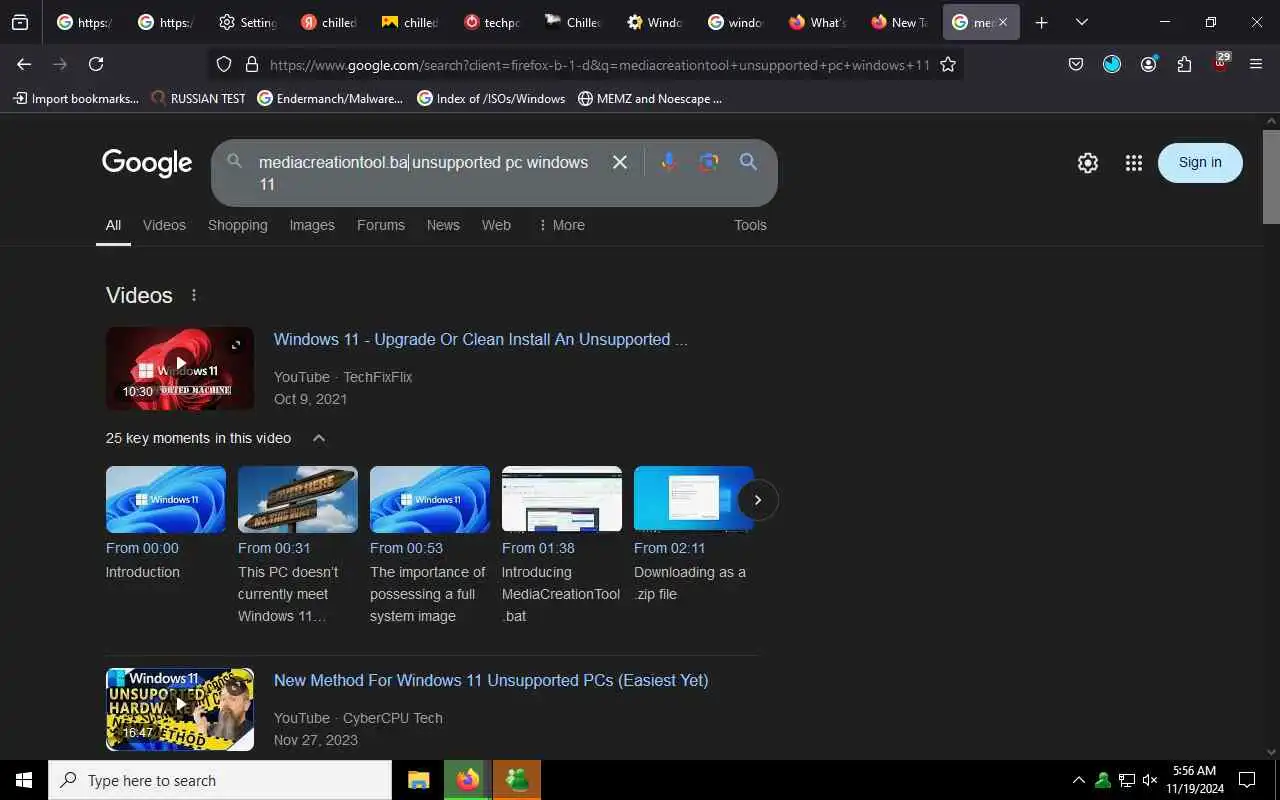Switch to the What's new Firefox tab

[818, 22]
